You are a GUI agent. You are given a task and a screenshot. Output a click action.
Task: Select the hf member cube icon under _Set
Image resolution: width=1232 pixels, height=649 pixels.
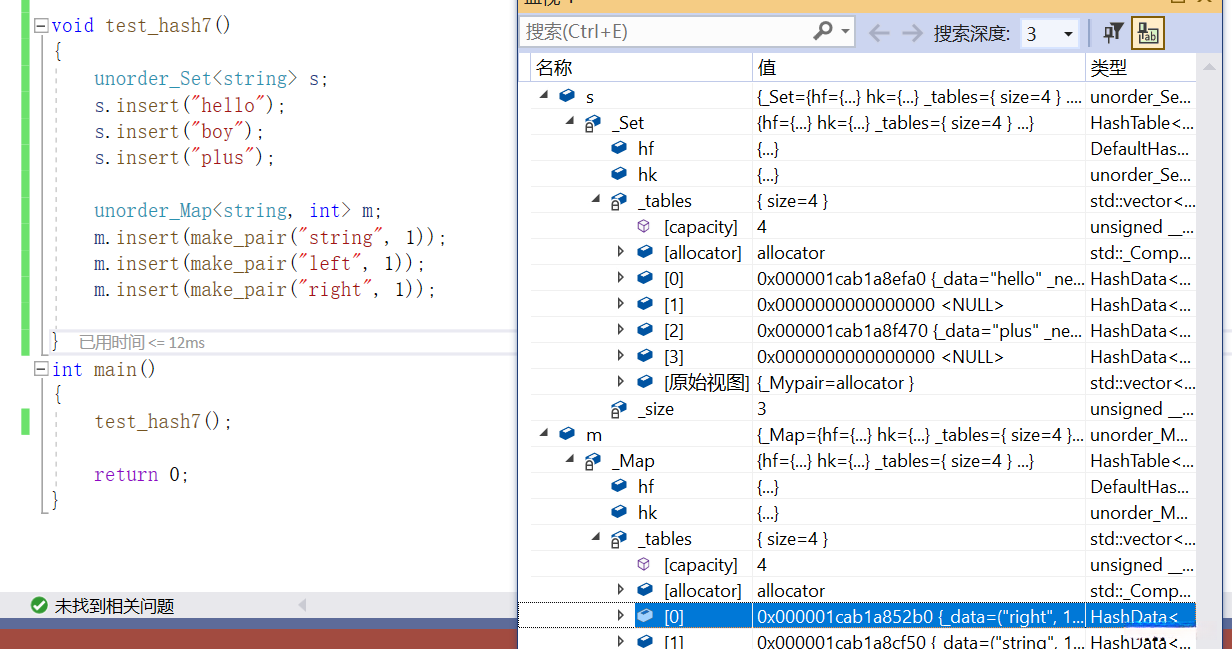pyautogui.click(x=619, y=148)
